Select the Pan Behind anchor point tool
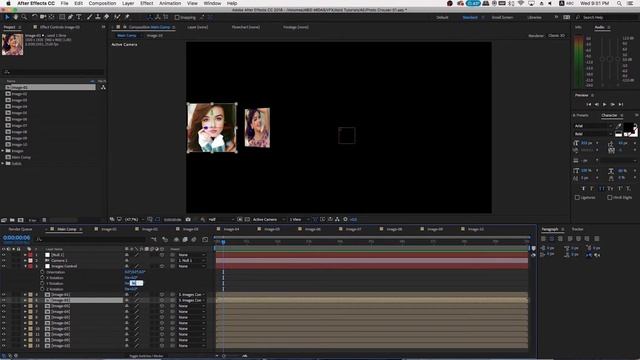 [x=51, y=17]
